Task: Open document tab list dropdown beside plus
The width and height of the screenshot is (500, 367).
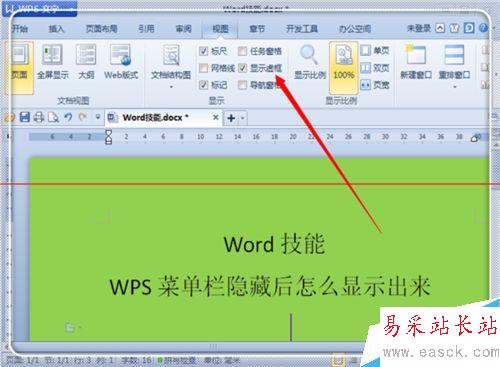Action: [x=243, y=118]
